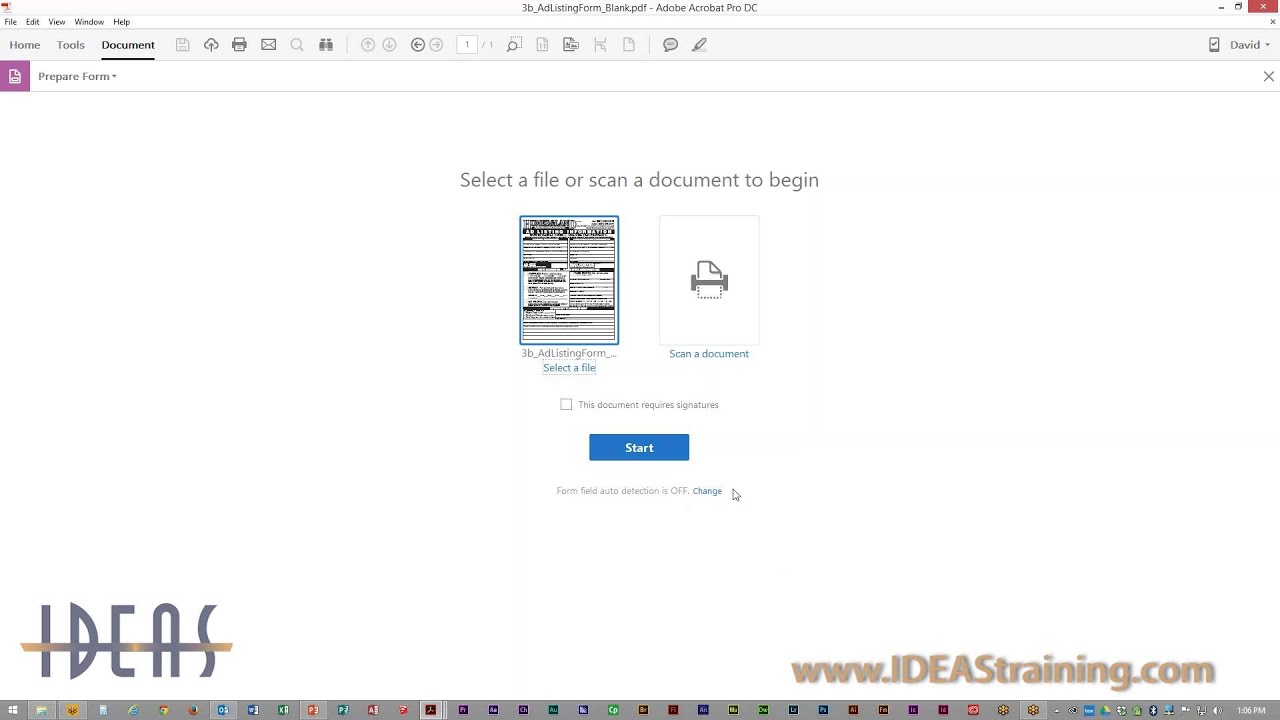Viewport: 1280px width, 720px height.
Task: Open Outlook from the taskbar
Action: (223, 710)
